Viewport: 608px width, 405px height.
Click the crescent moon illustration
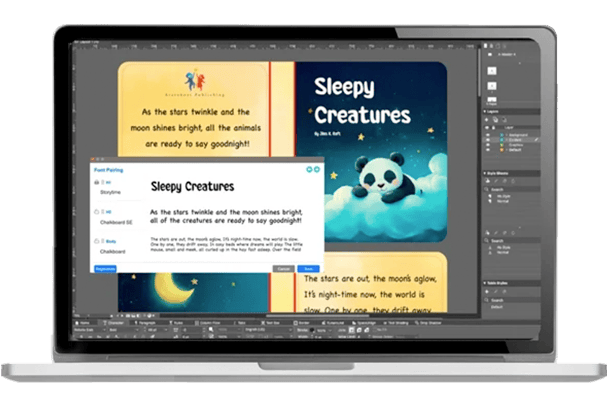(x=172, y=288)
